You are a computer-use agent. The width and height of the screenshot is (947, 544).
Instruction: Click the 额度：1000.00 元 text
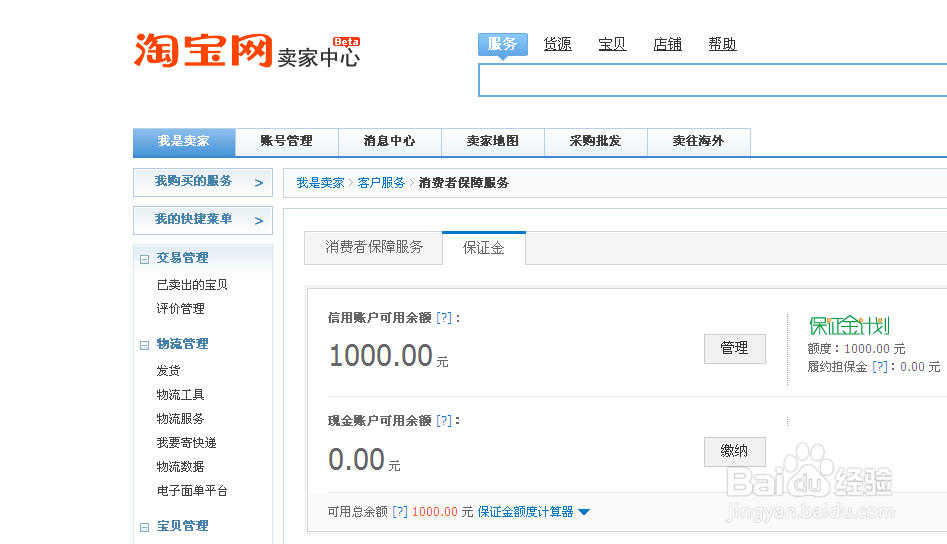tap(856, 349)
